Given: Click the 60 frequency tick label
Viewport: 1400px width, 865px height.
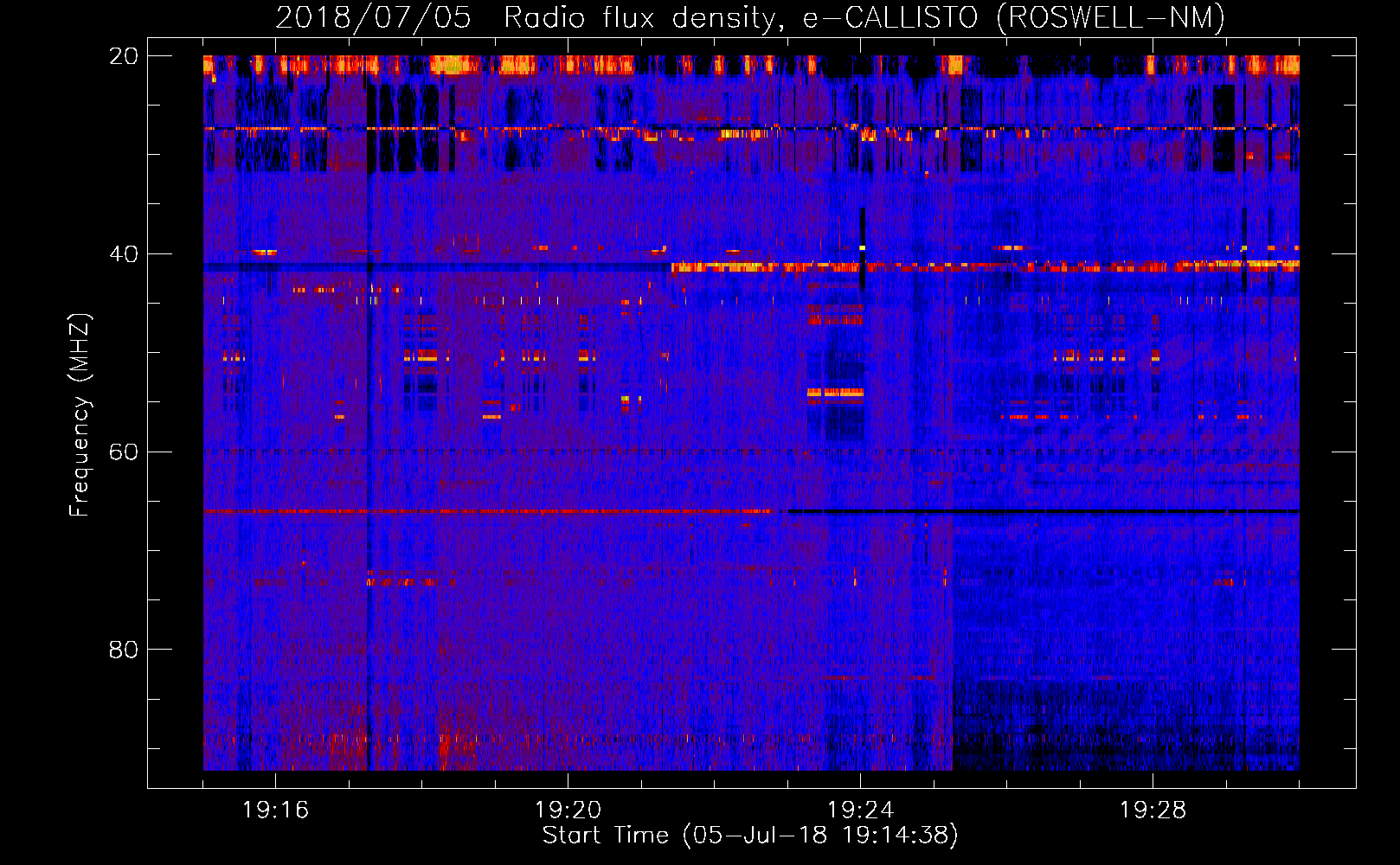Looking at the screenshot, I should (124, 452).
